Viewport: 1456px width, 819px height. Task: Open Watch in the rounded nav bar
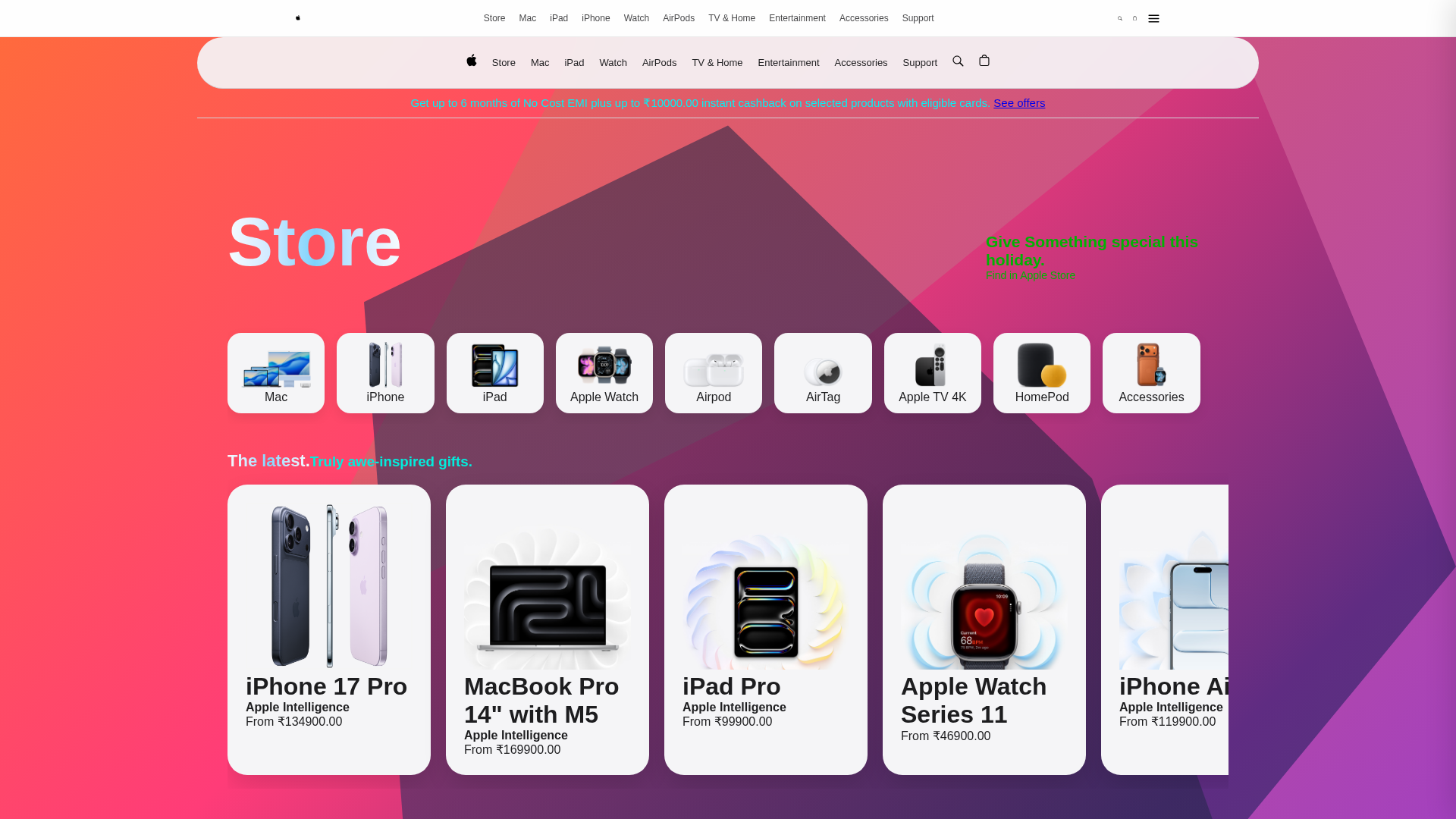(x=613, y=63)
